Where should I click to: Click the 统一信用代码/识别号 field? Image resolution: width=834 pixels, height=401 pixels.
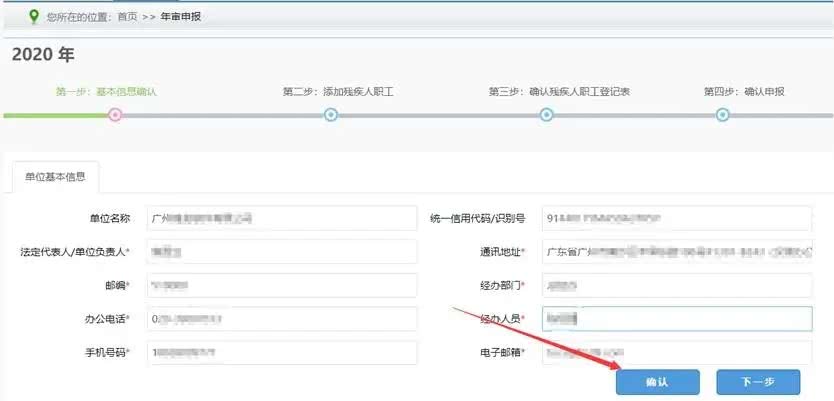point(676,218)
